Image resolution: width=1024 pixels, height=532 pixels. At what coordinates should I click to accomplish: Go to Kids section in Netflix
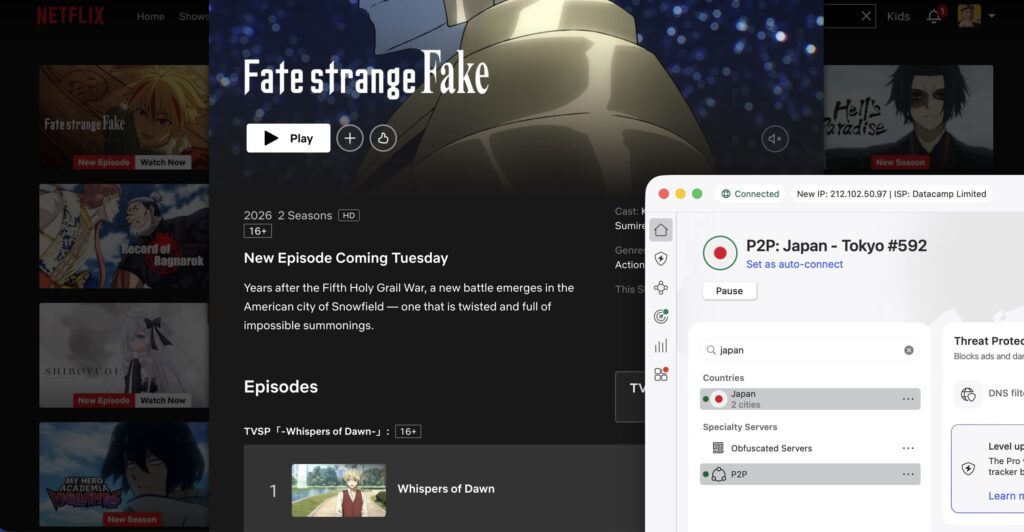898,16
